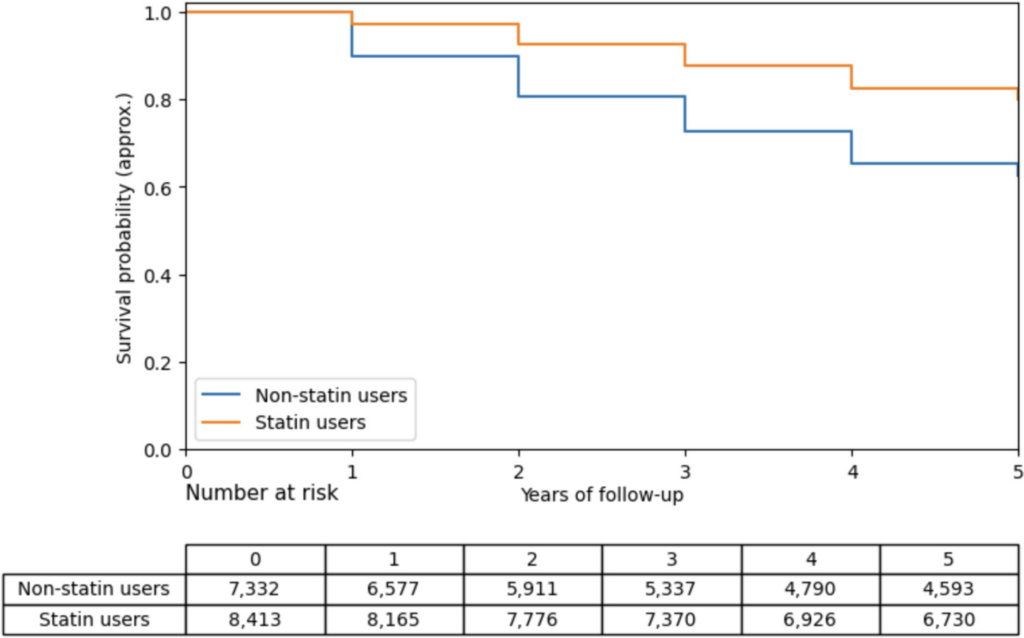Click table cell showing 8,413
1024x638 pixels.
coord(255,620)
